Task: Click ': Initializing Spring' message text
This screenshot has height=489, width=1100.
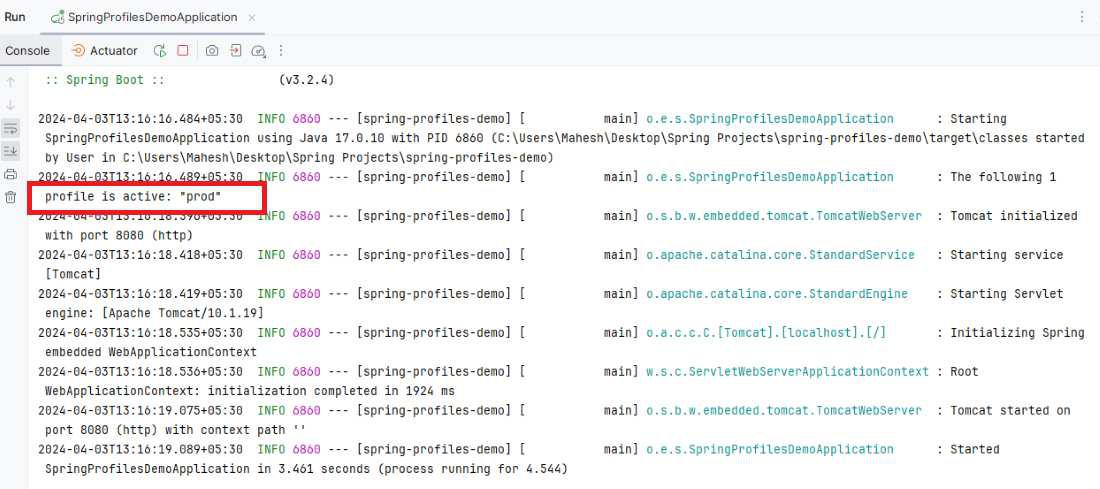Action: point(1011,333)
